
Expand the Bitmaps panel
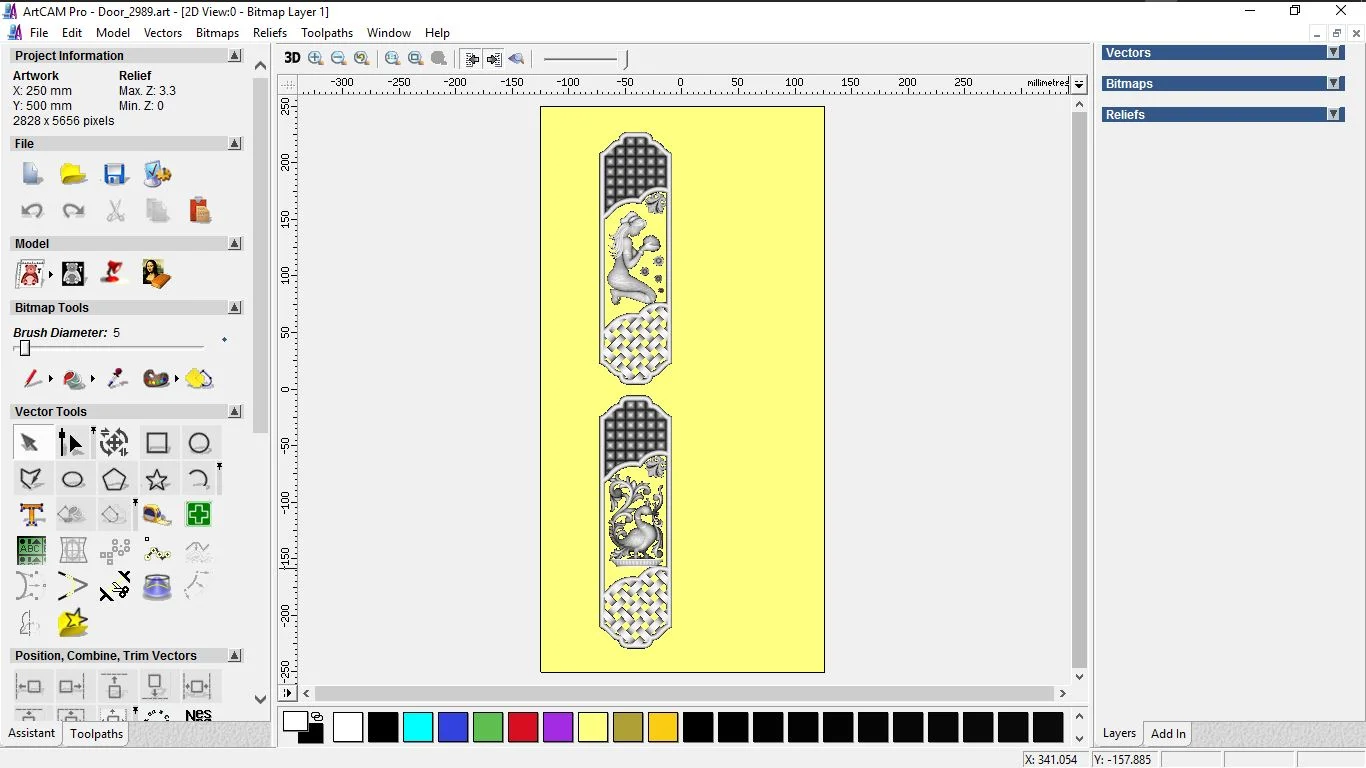pyautogui.click(x=1333, y=84)
